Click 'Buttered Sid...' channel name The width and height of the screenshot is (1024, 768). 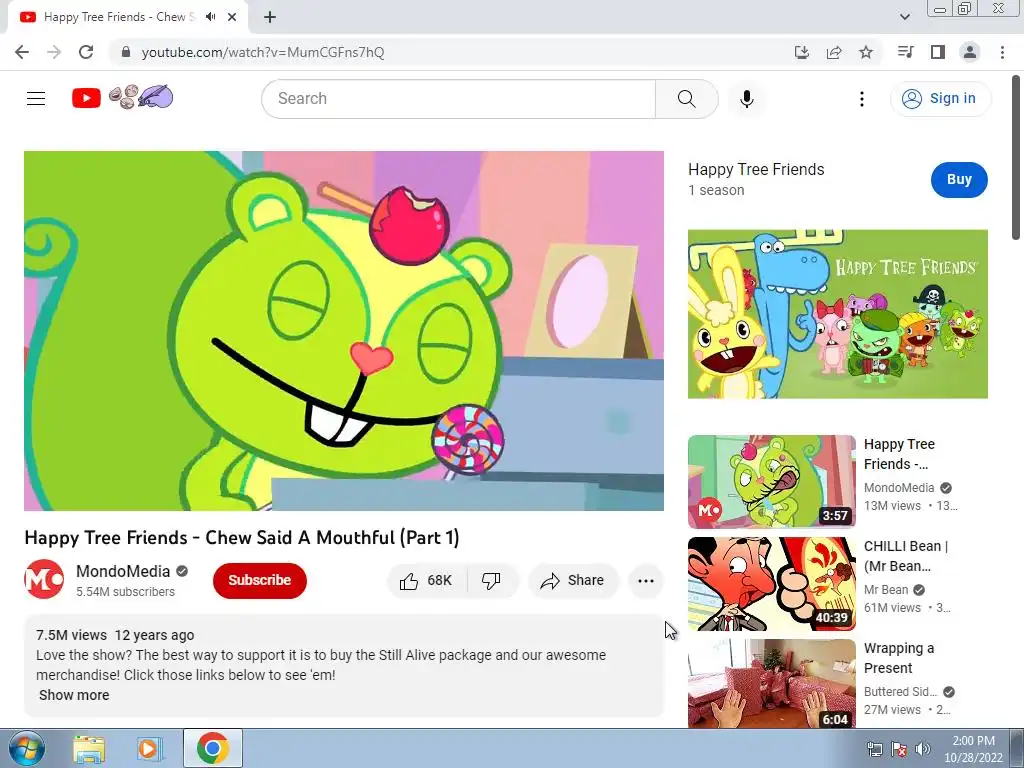[x=900, y=692]
